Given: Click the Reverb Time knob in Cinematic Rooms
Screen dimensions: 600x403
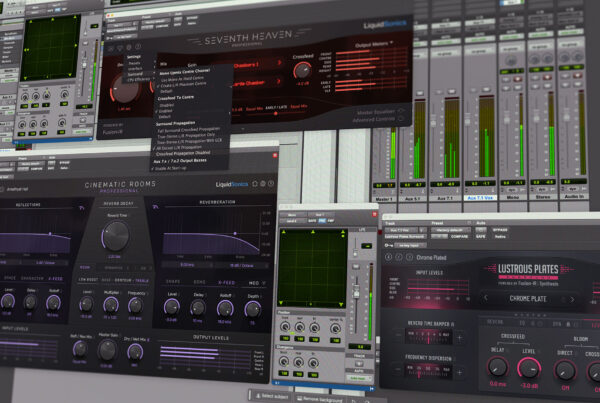Looking at the screenshot, I should click(116, 235).
